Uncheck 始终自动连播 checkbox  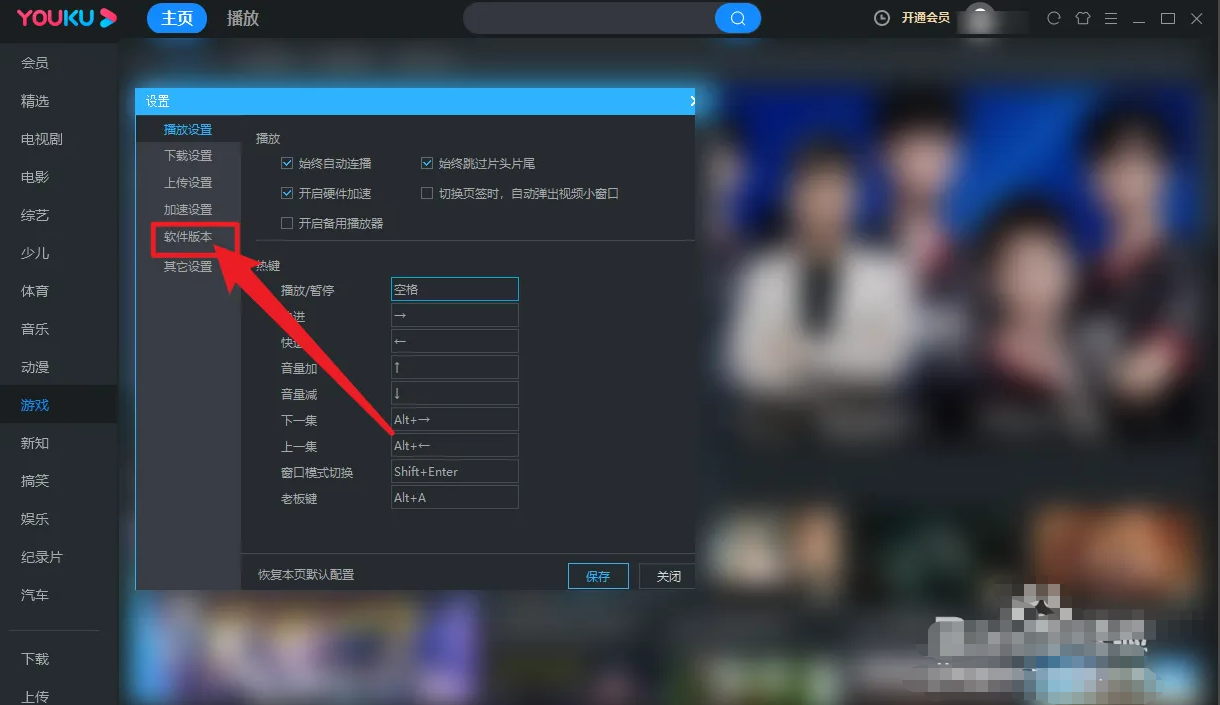pos(288,163)
